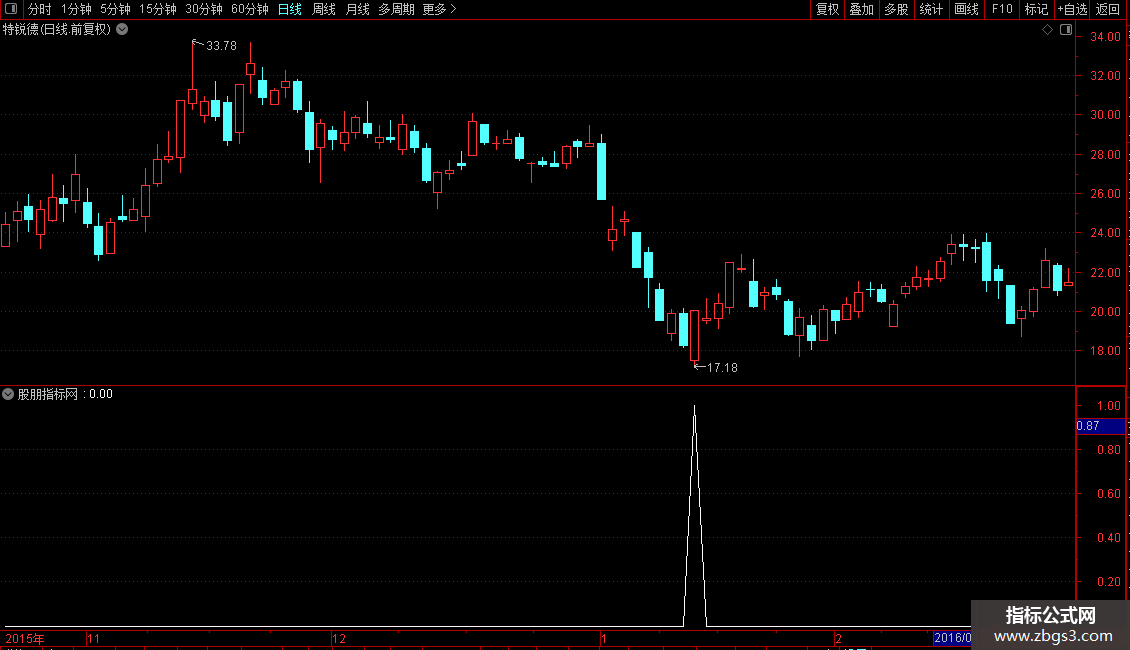Click the panel layout icon at top-left

pos(11,9)
